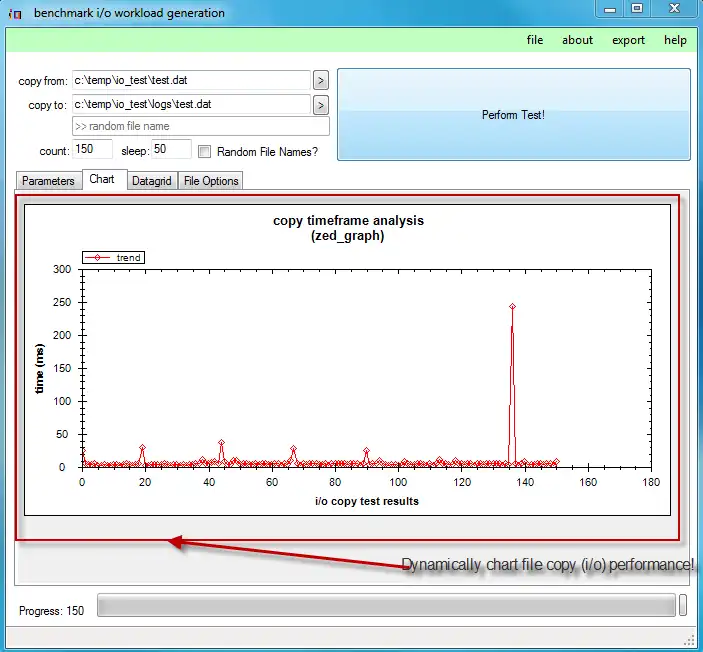Click the i/o copy test results label
Image resolution: width=703 pixels, height=652 pixels.
click(367, 501)
